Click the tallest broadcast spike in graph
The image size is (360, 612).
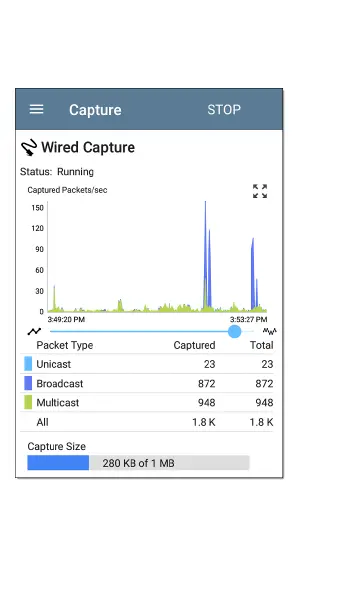point(205,254)
